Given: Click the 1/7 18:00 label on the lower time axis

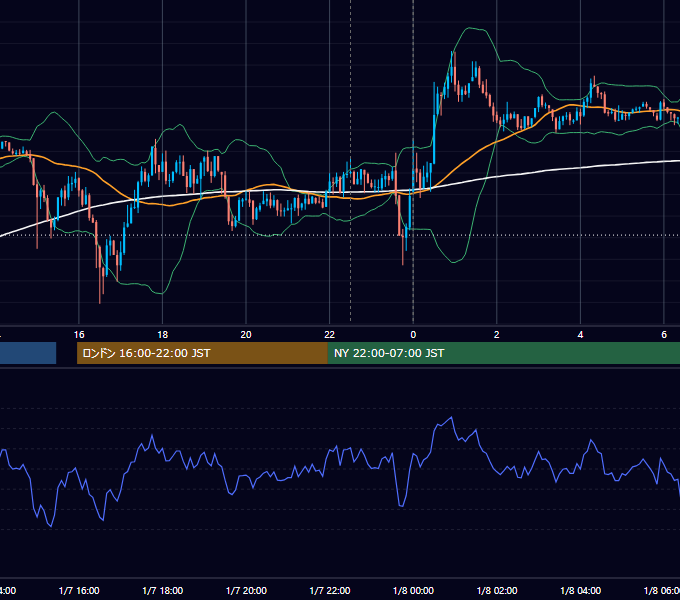Looking at the screenshot, I should (163, 590).
